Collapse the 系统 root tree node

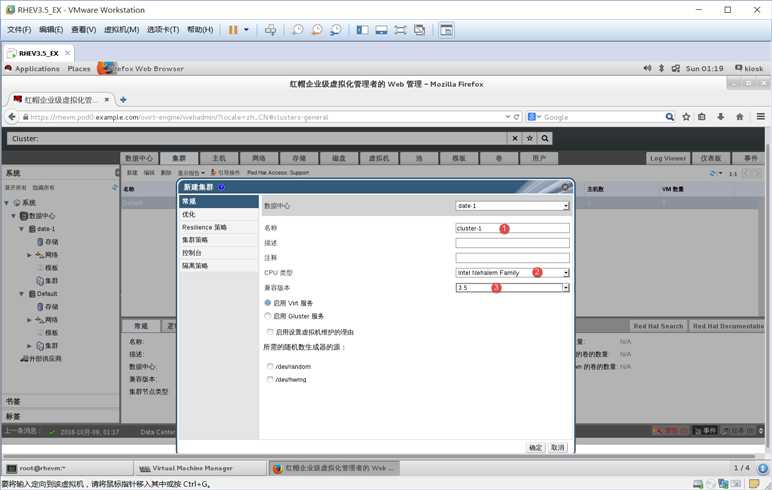pos(7,203)
